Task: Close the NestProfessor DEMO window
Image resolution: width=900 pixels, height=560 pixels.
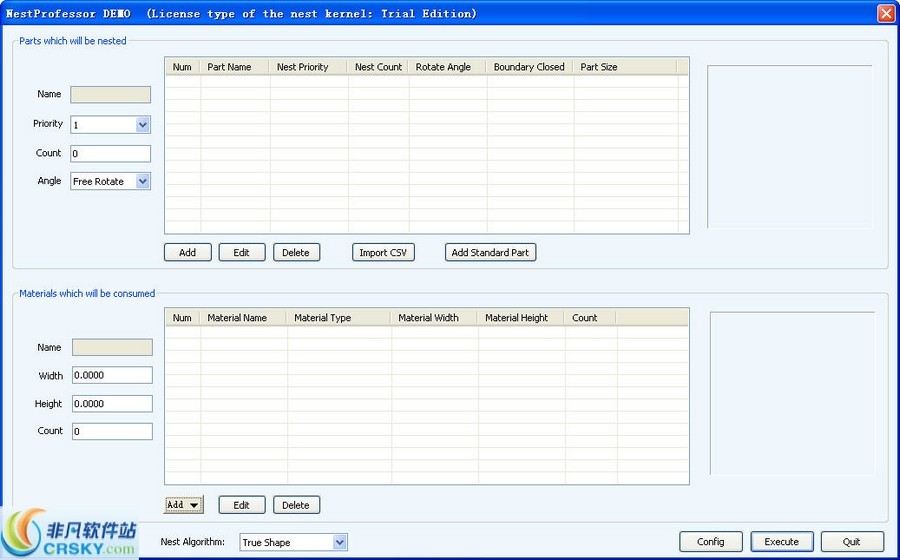Action: tap(886, 13)
